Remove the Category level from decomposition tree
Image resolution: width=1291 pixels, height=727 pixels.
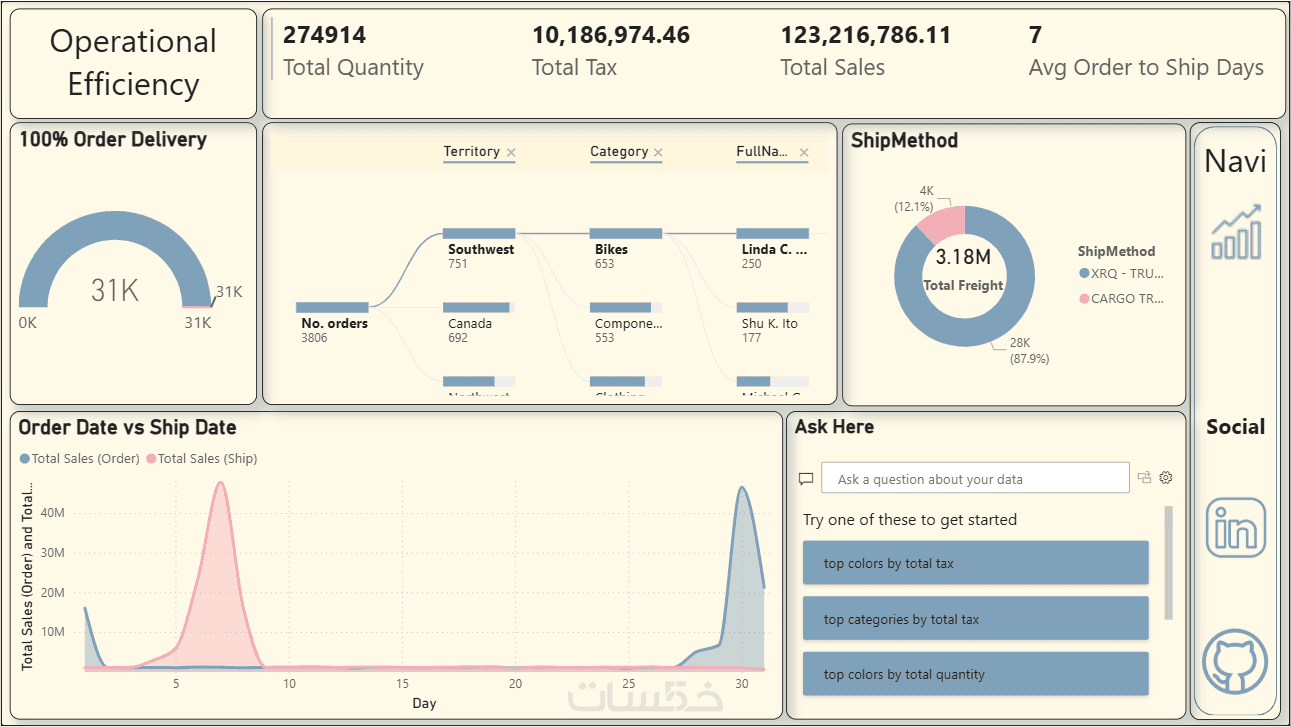coord(658,153)
